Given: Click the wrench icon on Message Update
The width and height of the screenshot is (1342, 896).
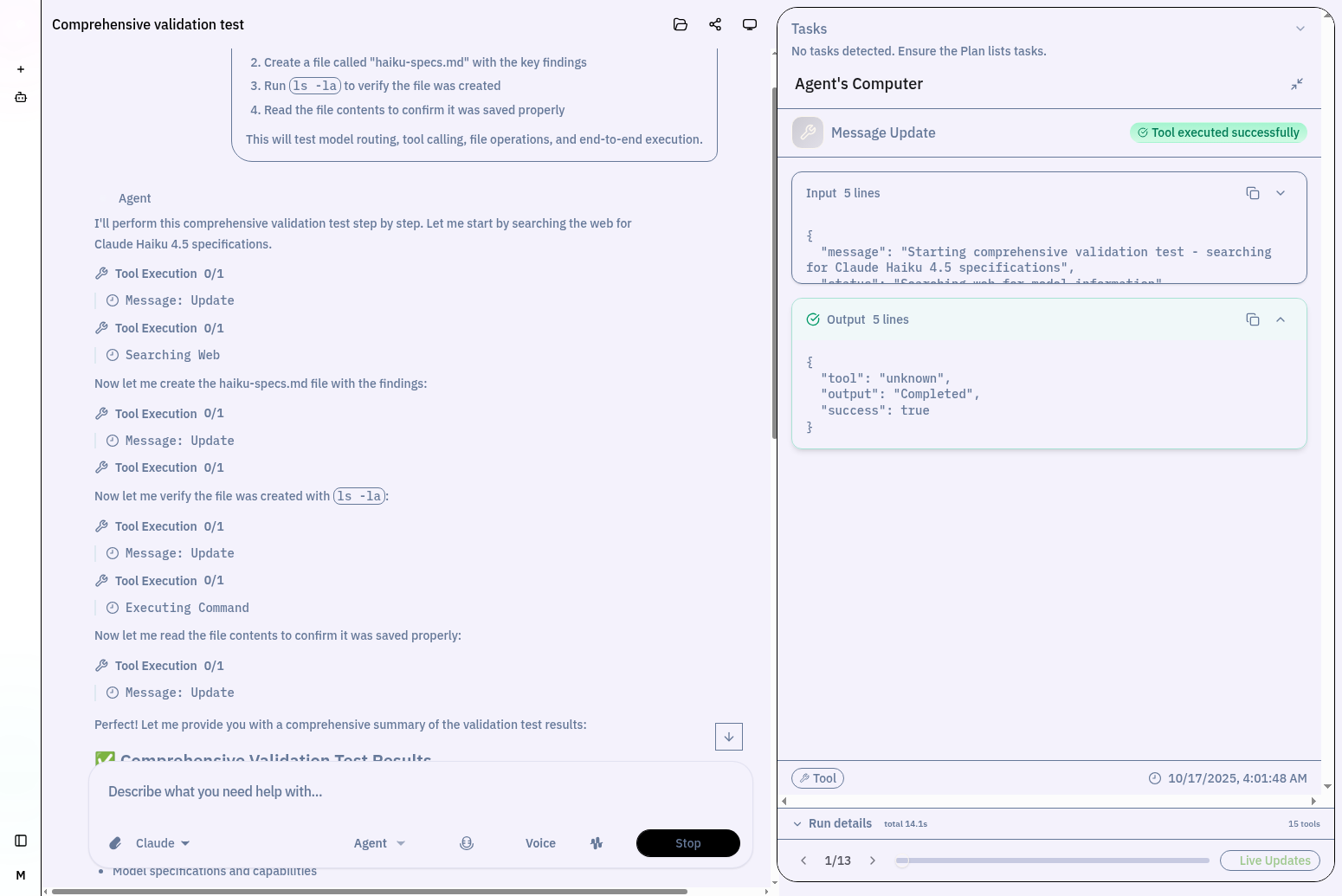Looking at the screenshot, I should 807,132.
